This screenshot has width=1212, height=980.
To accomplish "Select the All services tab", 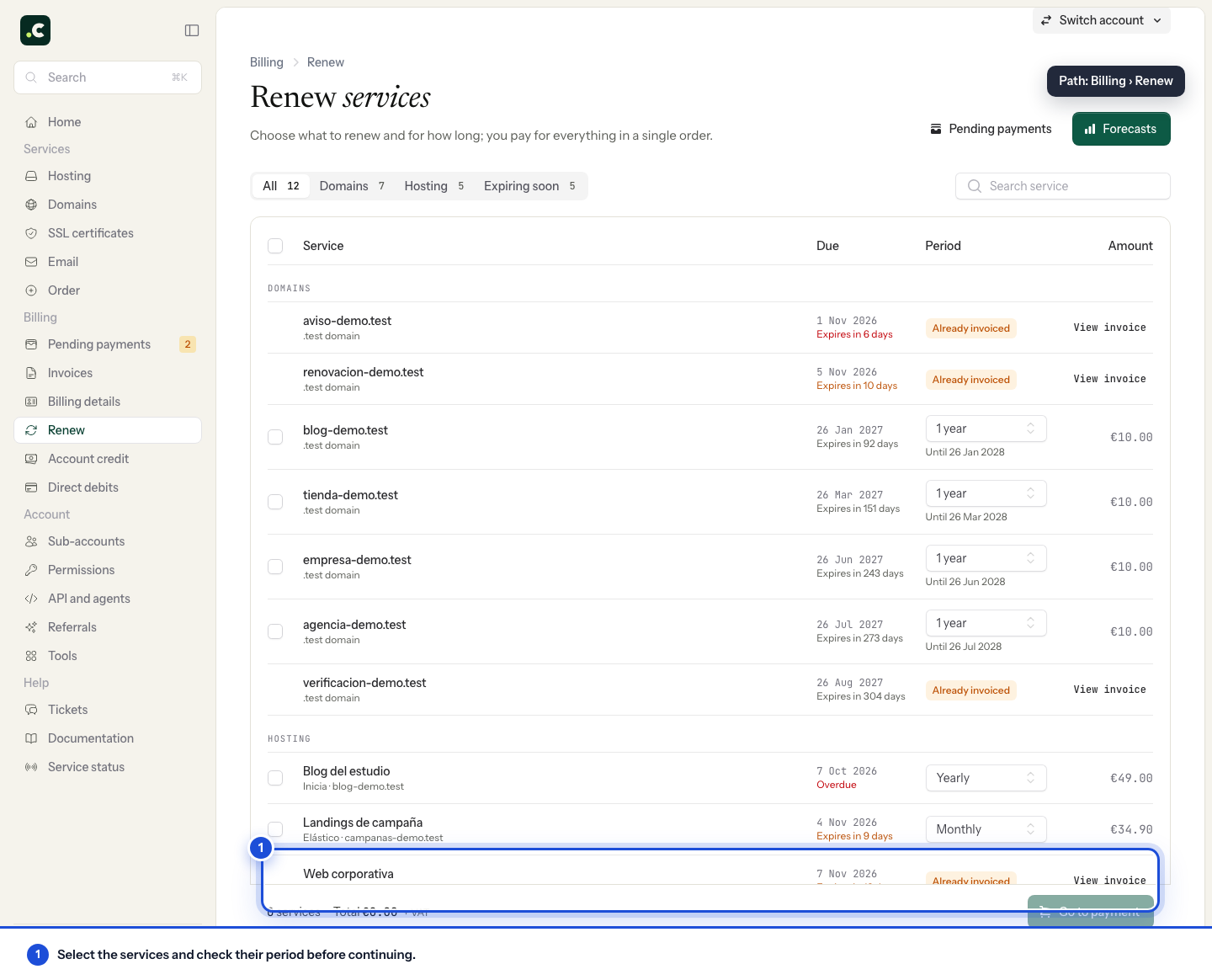I will (281, 186).
